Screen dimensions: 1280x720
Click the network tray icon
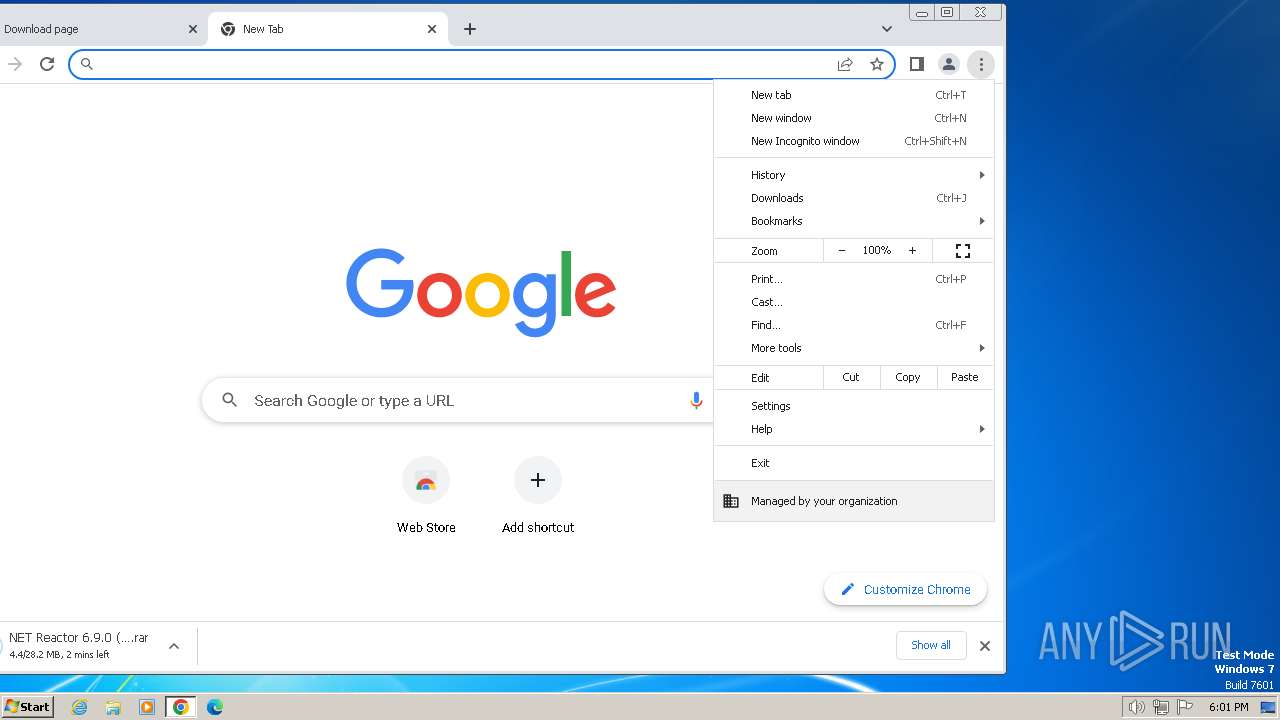pyautogui.click(x=1161, y=707)
